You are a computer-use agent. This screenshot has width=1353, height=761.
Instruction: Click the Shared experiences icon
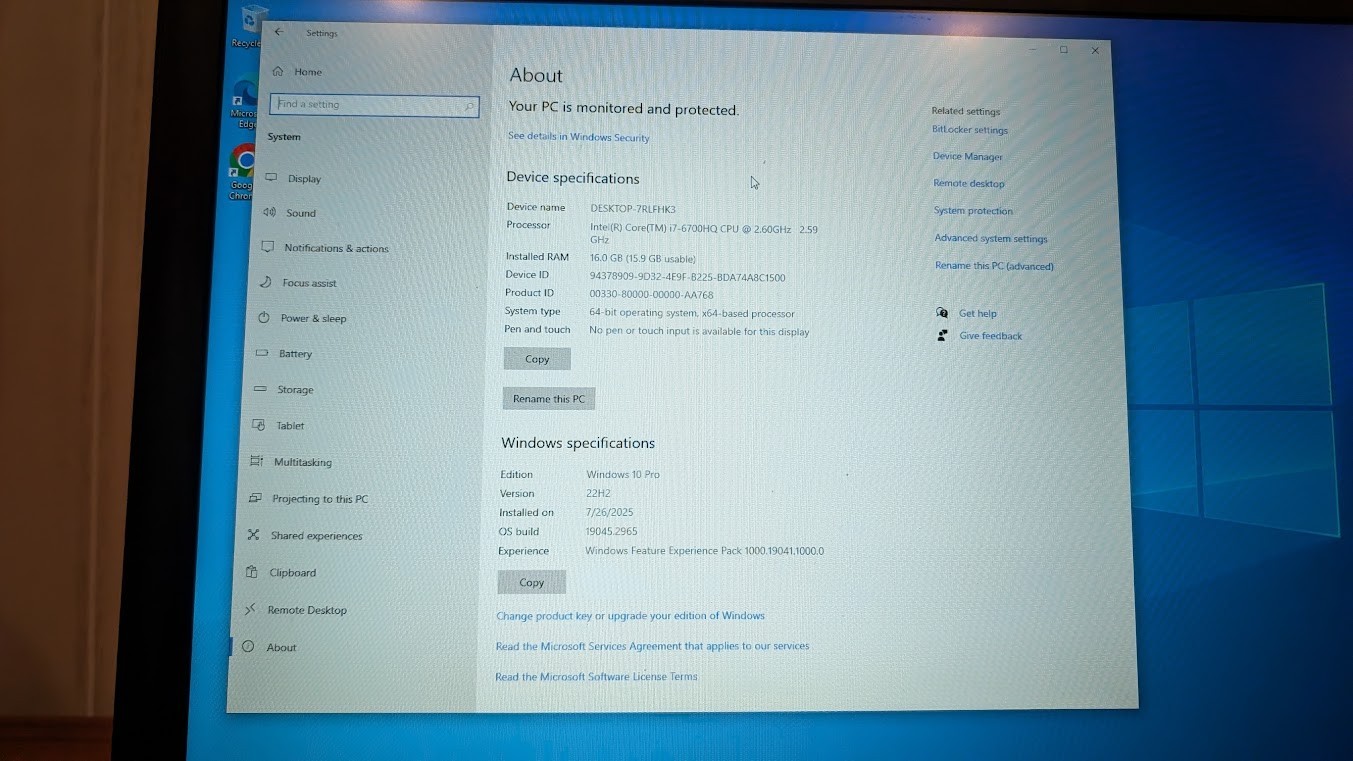tap(253, 535)
